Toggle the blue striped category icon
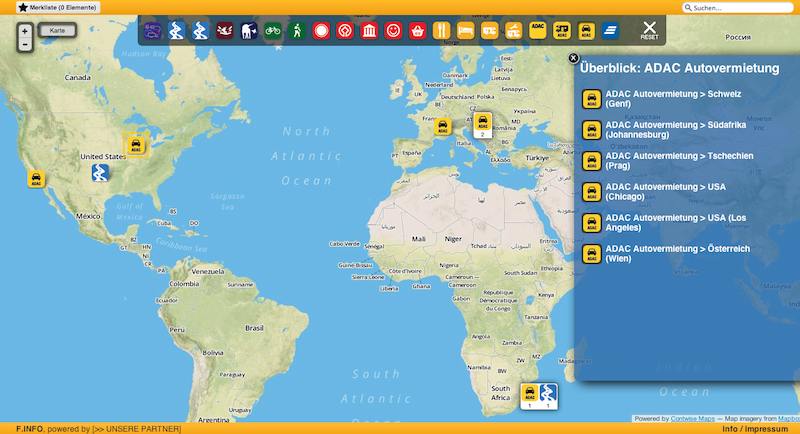This screenshot has width=800, height=434. (610, 31)
